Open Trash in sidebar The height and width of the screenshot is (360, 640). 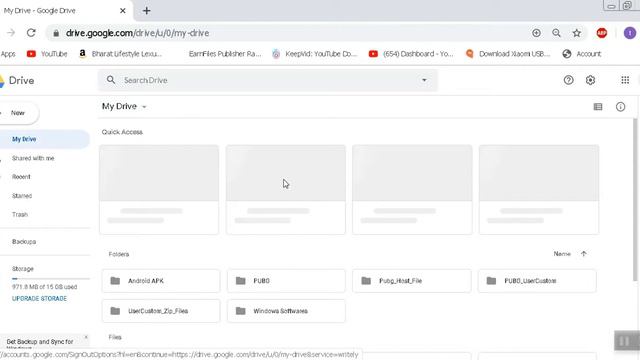click(x=20, y=214)
